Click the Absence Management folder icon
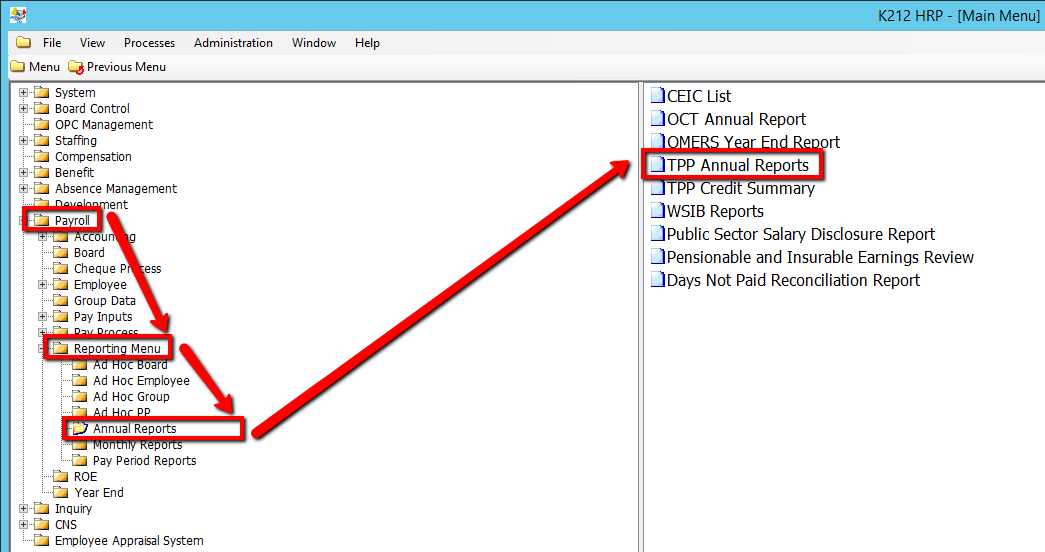Image resolution: width=1045 pixels, height=552 pixels. pyautogui.click(x=41, y=189)
